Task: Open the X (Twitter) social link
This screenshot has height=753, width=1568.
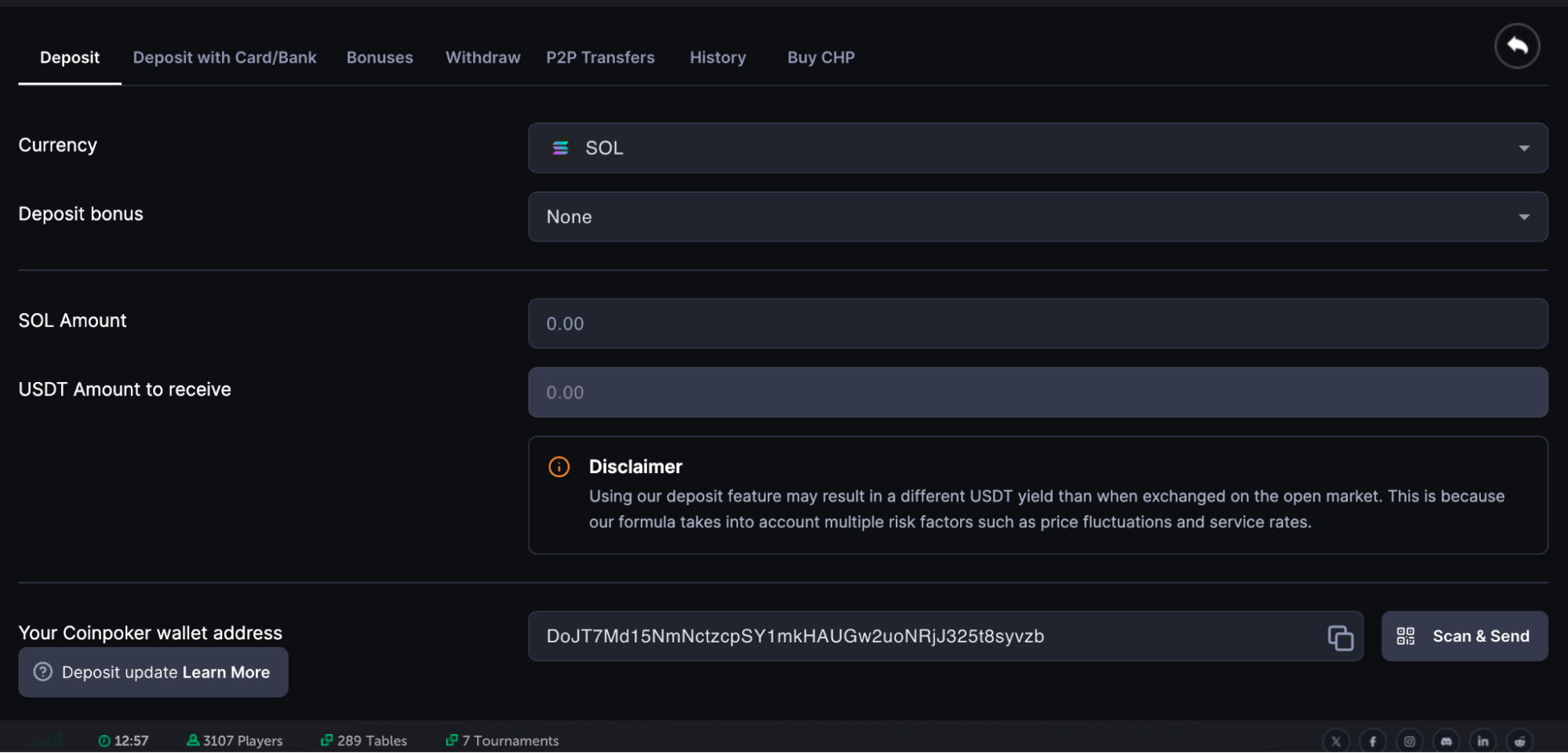Action: tap(1336, 741)
